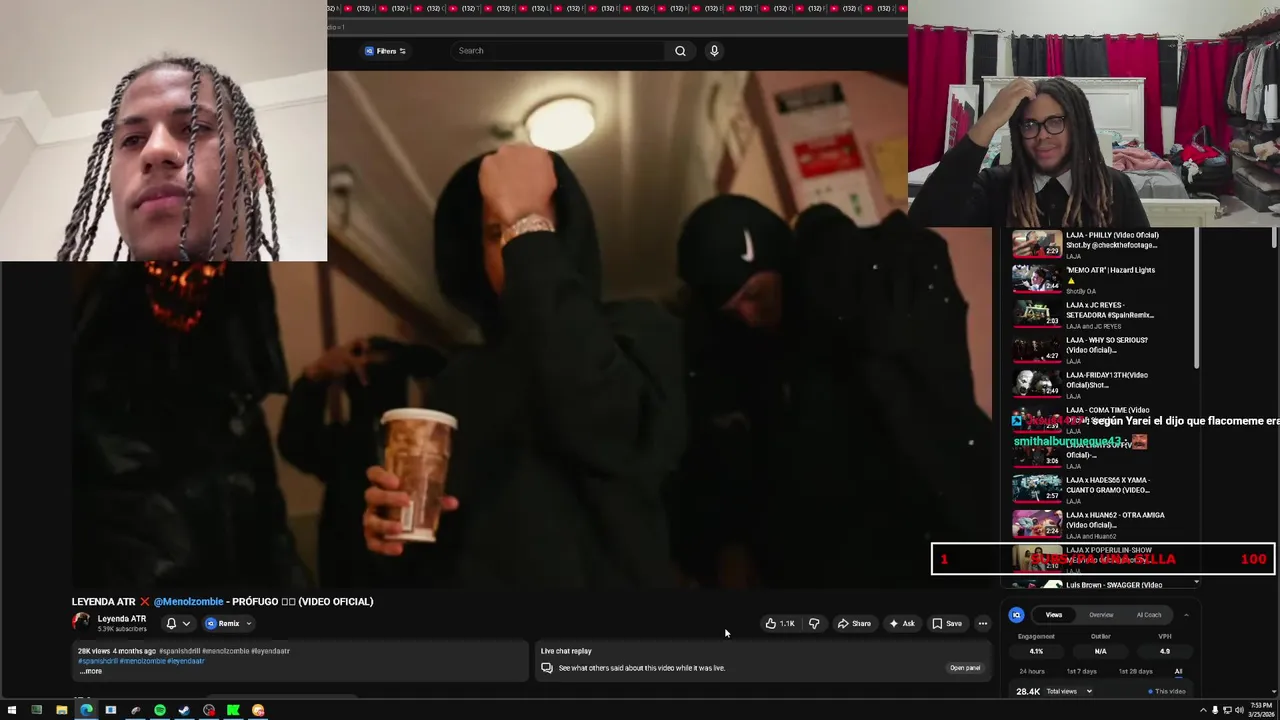Switch to the AI Coach tab
Screen dimensions: 1280x720
point(1149,615)
